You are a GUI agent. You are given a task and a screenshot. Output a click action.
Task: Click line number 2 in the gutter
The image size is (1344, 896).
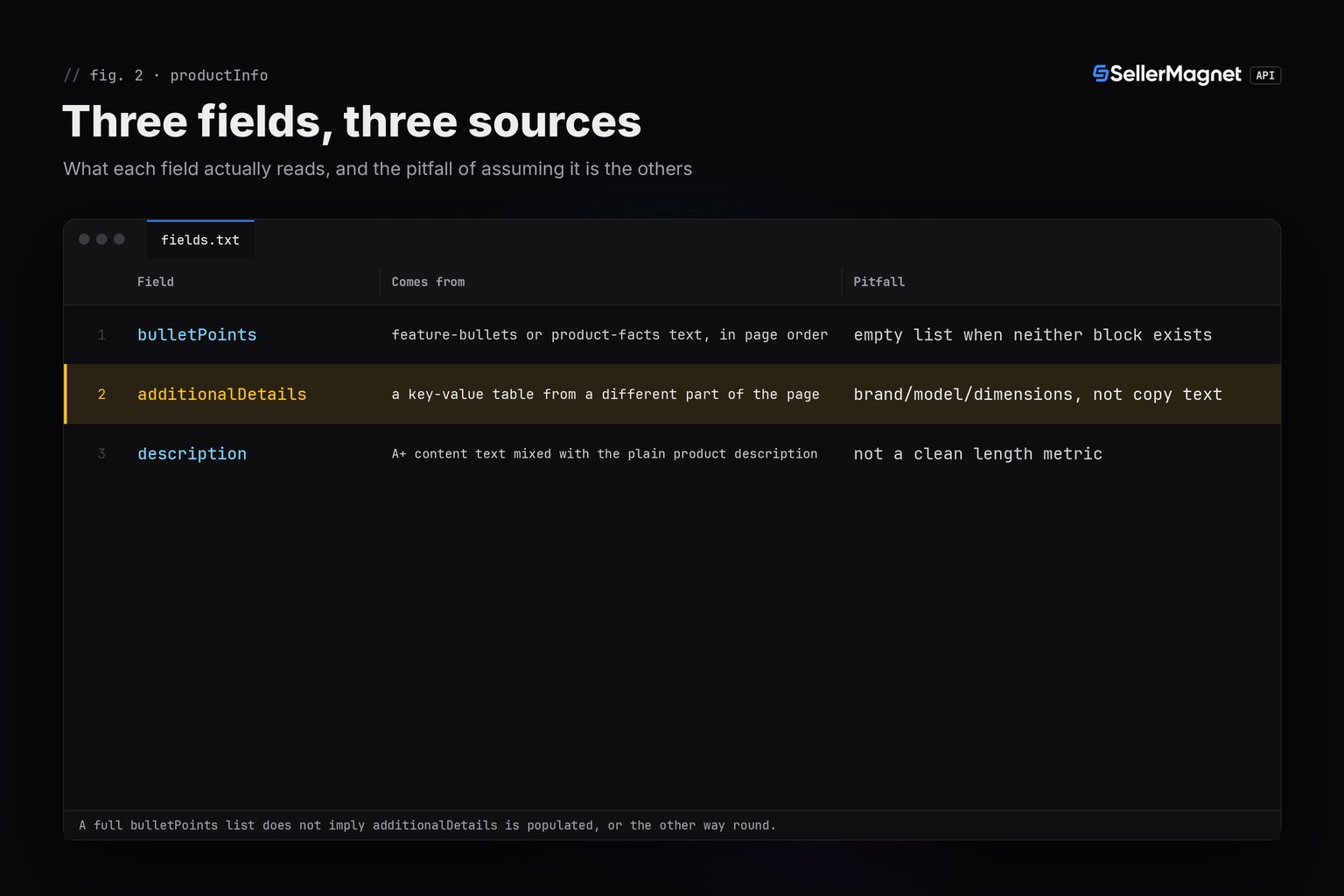101,395
